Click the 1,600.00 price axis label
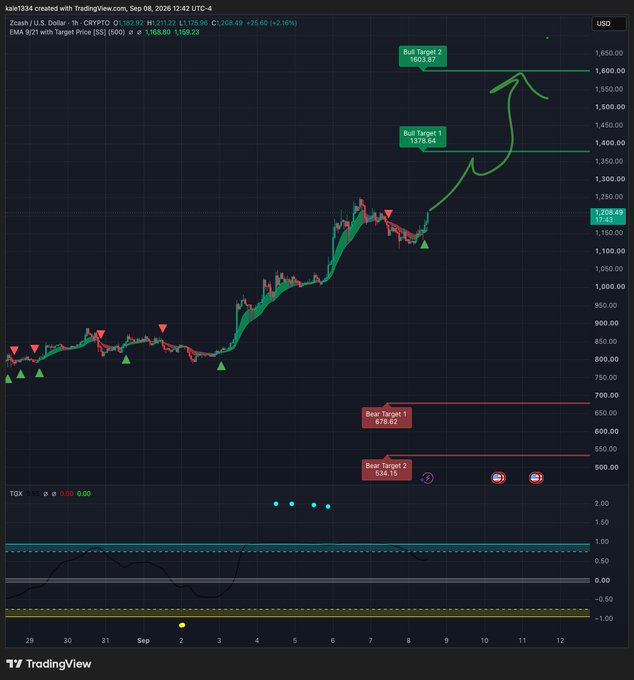Screen dimensions: 634x680 (x=610, y=71)
